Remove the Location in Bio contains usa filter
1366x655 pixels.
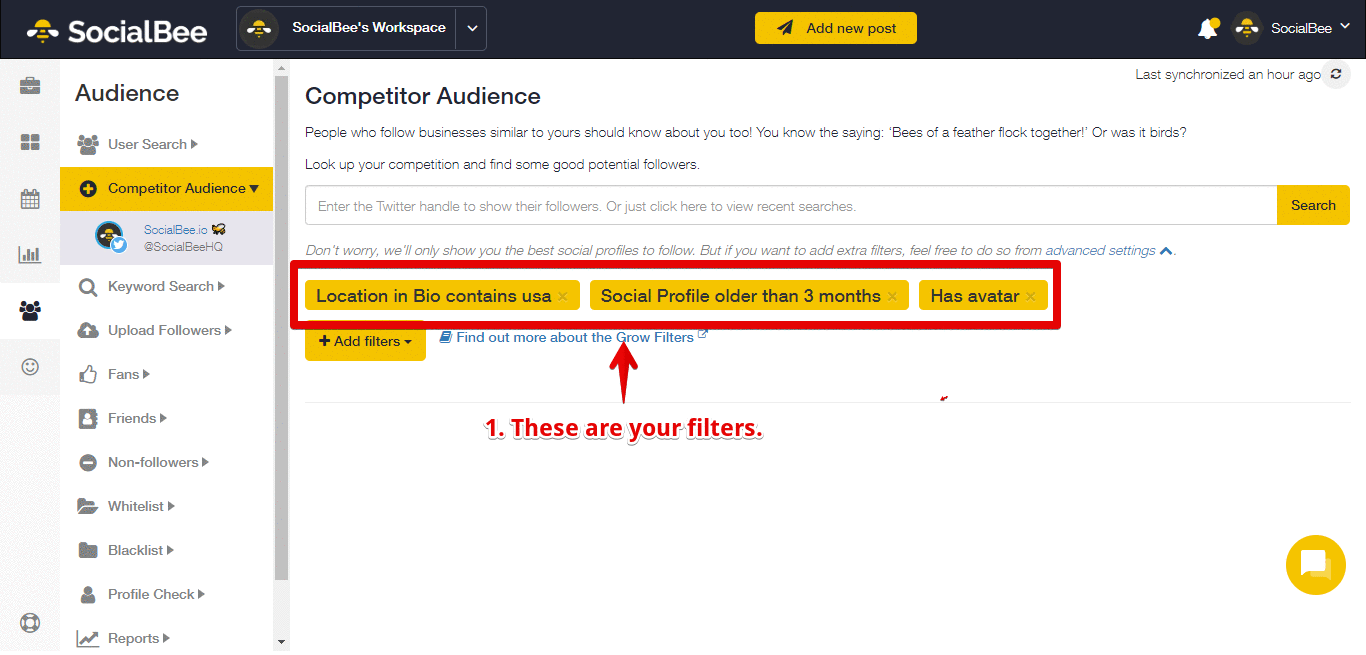(563, 296)
